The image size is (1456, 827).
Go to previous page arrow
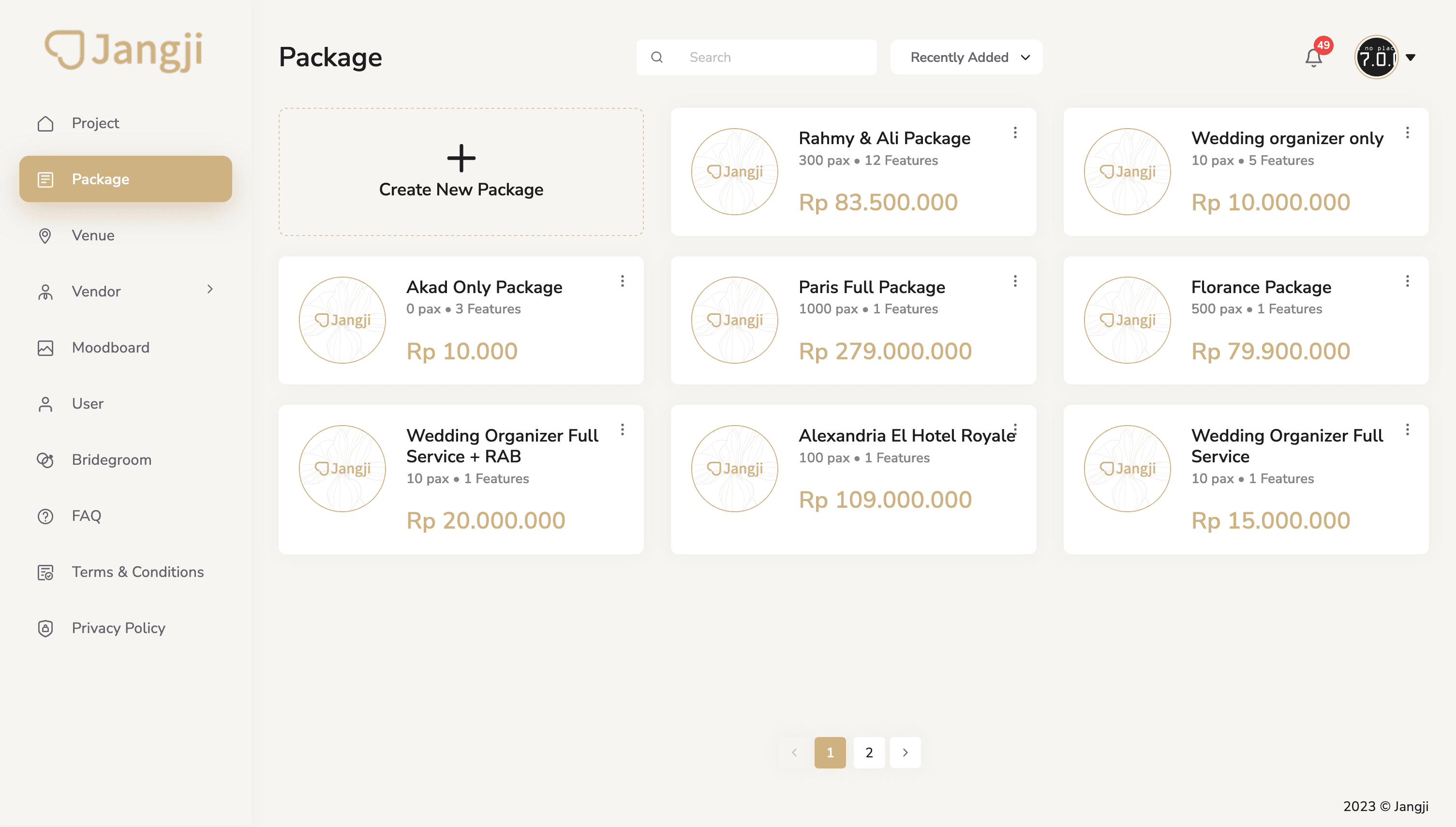click(794, 753)
